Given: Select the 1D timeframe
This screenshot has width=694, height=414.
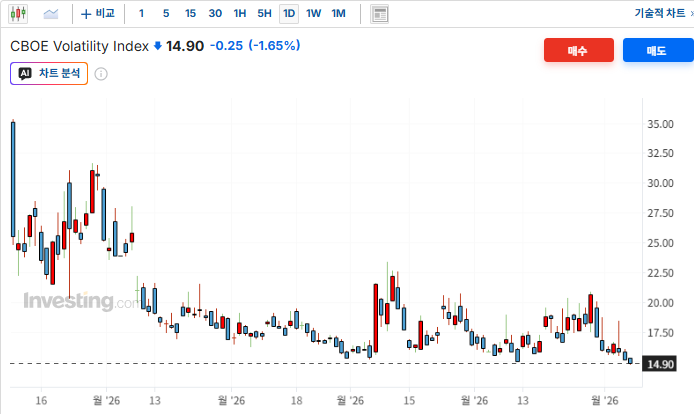Looking at the screenshot, I should (x=289, y=14).
